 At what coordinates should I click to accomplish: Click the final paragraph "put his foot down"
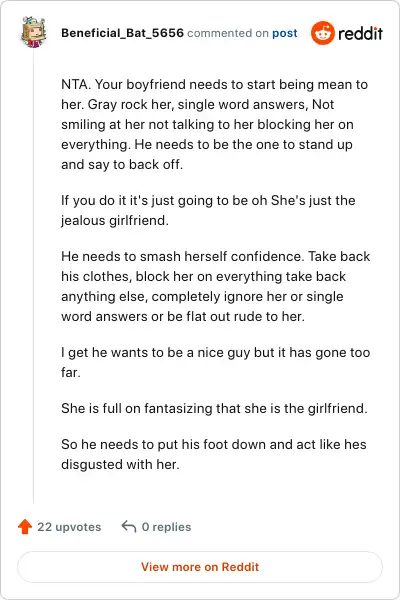[214, 454]
